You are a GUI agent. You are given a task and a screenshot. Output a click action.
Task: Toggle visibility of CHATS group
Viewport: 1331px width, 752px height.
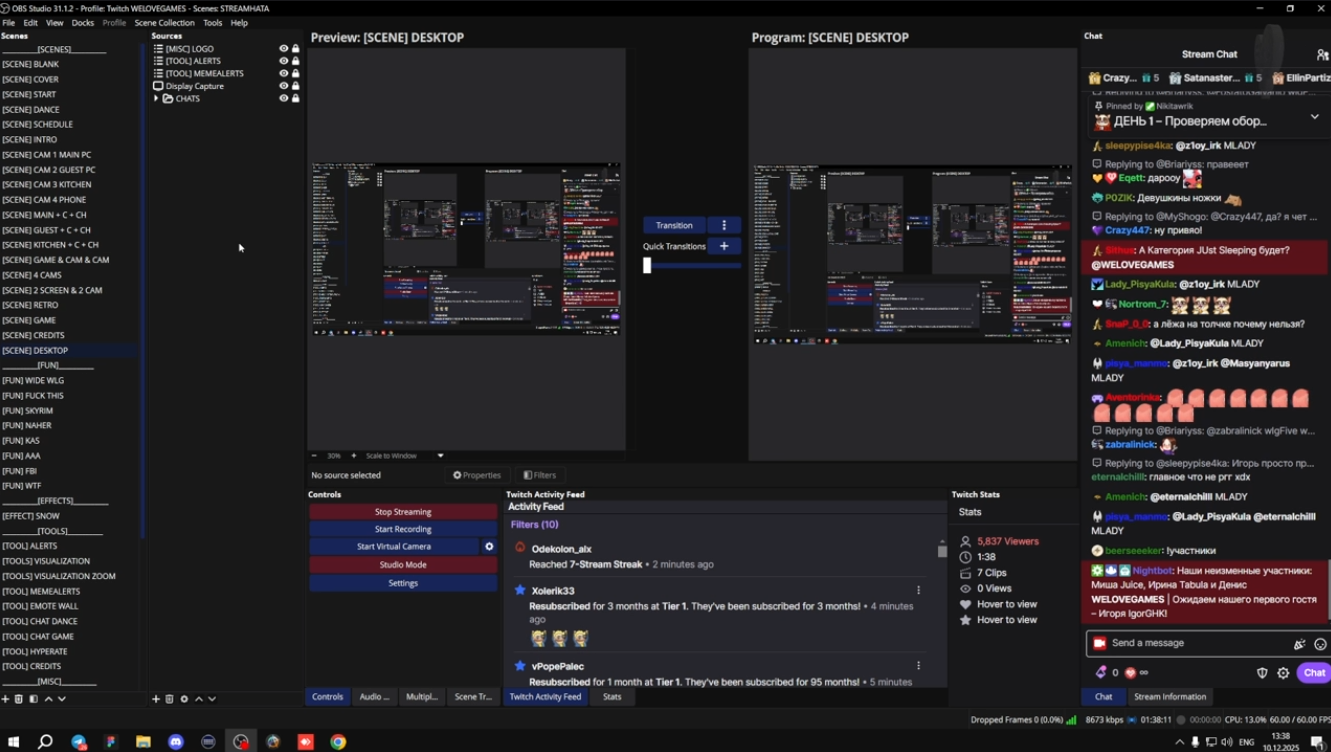[x=283, y=98]
